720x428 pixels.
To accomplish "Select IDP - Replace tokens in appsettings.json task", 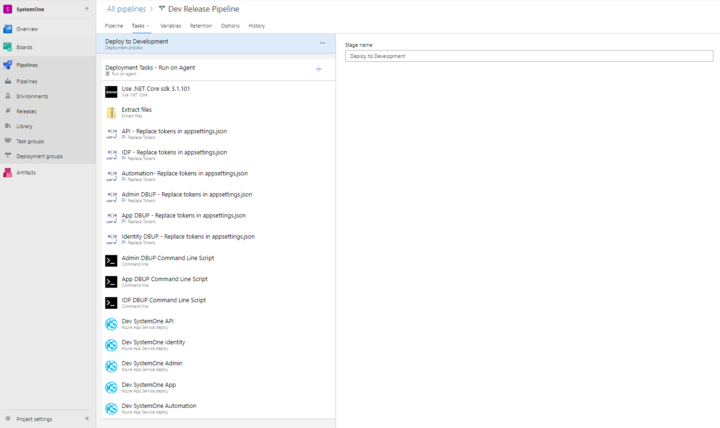I will [174, 153].
